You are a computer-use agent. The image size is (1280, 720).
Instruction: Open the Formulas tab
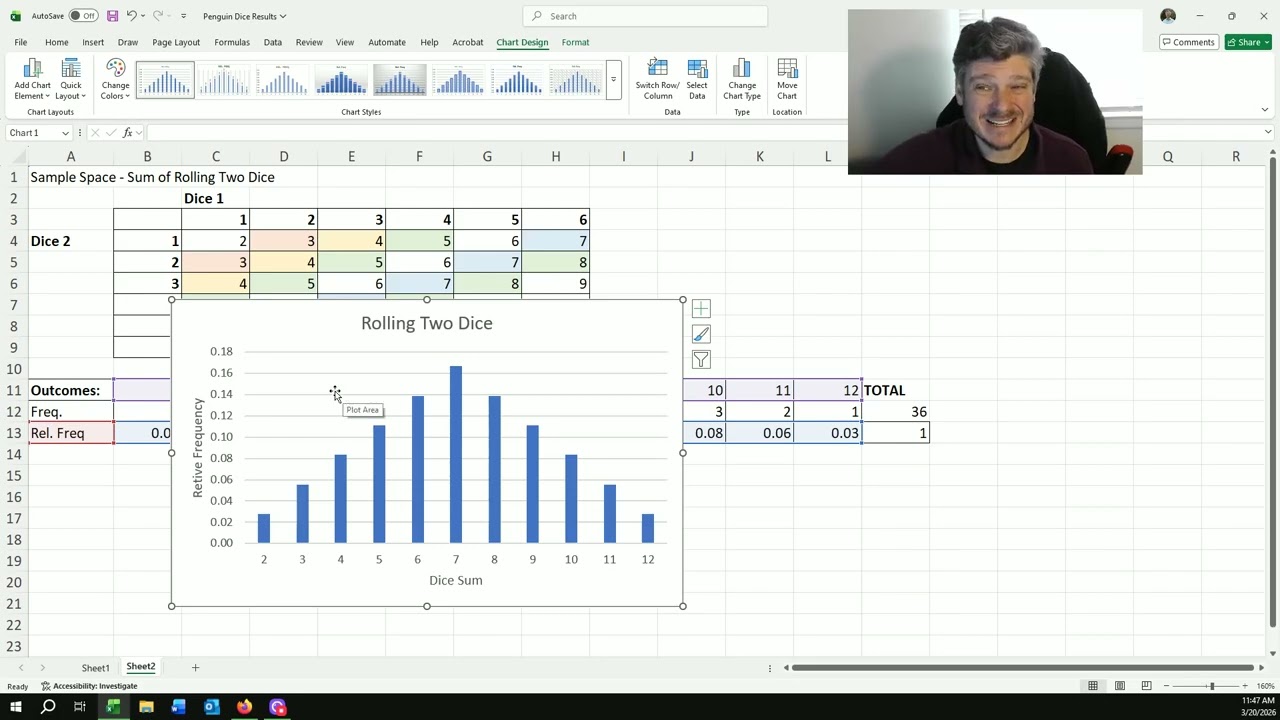[x=232, y=42]
